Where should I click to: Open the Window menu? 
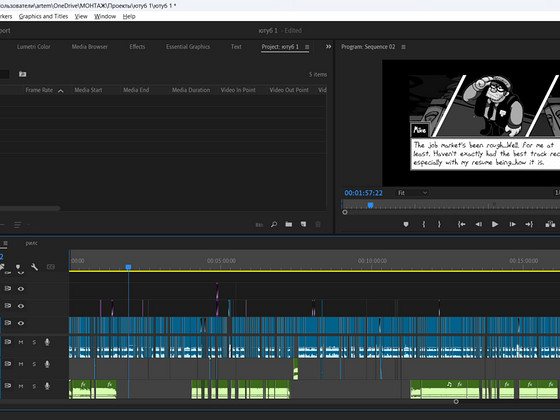point(105,16)
